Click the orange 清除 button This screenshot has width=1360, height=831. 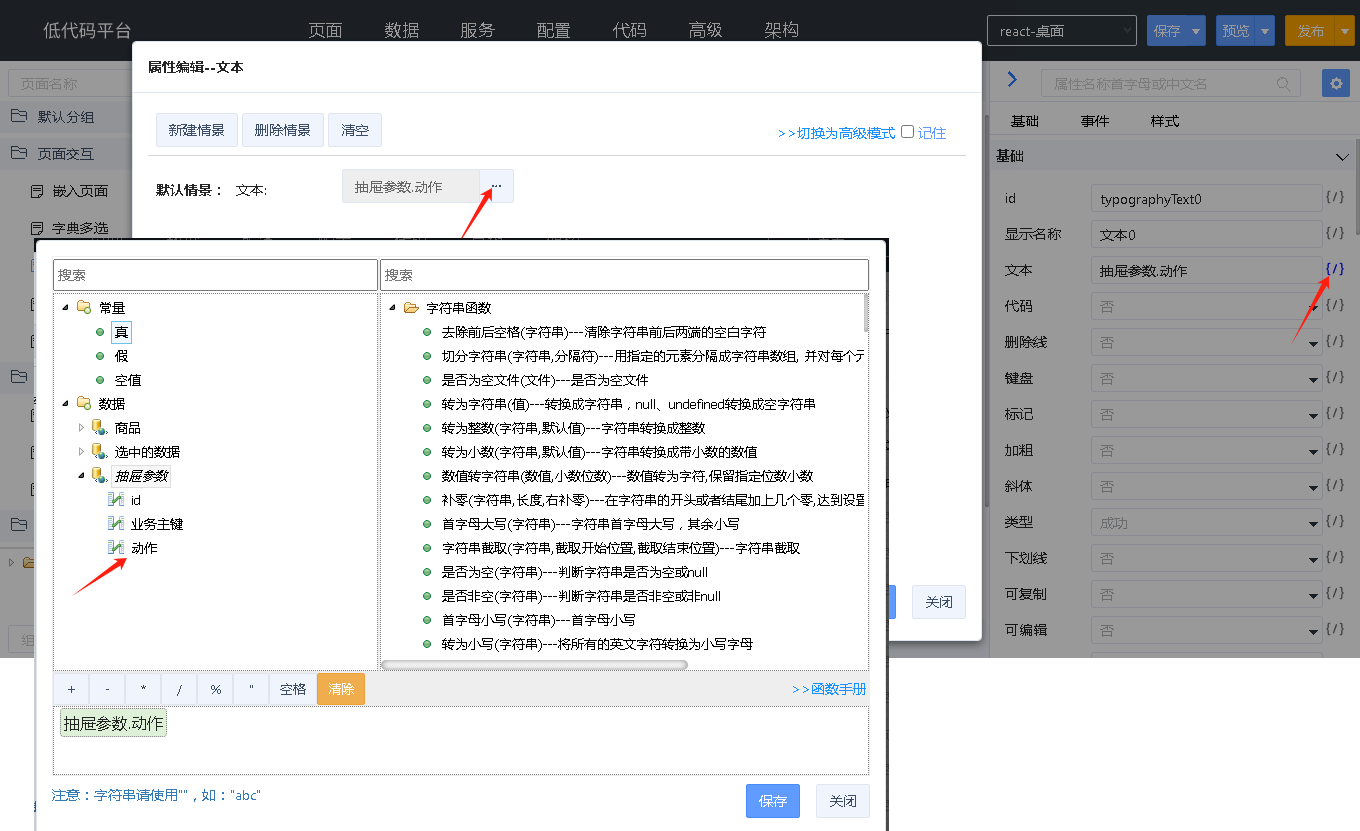pos(341,689)
